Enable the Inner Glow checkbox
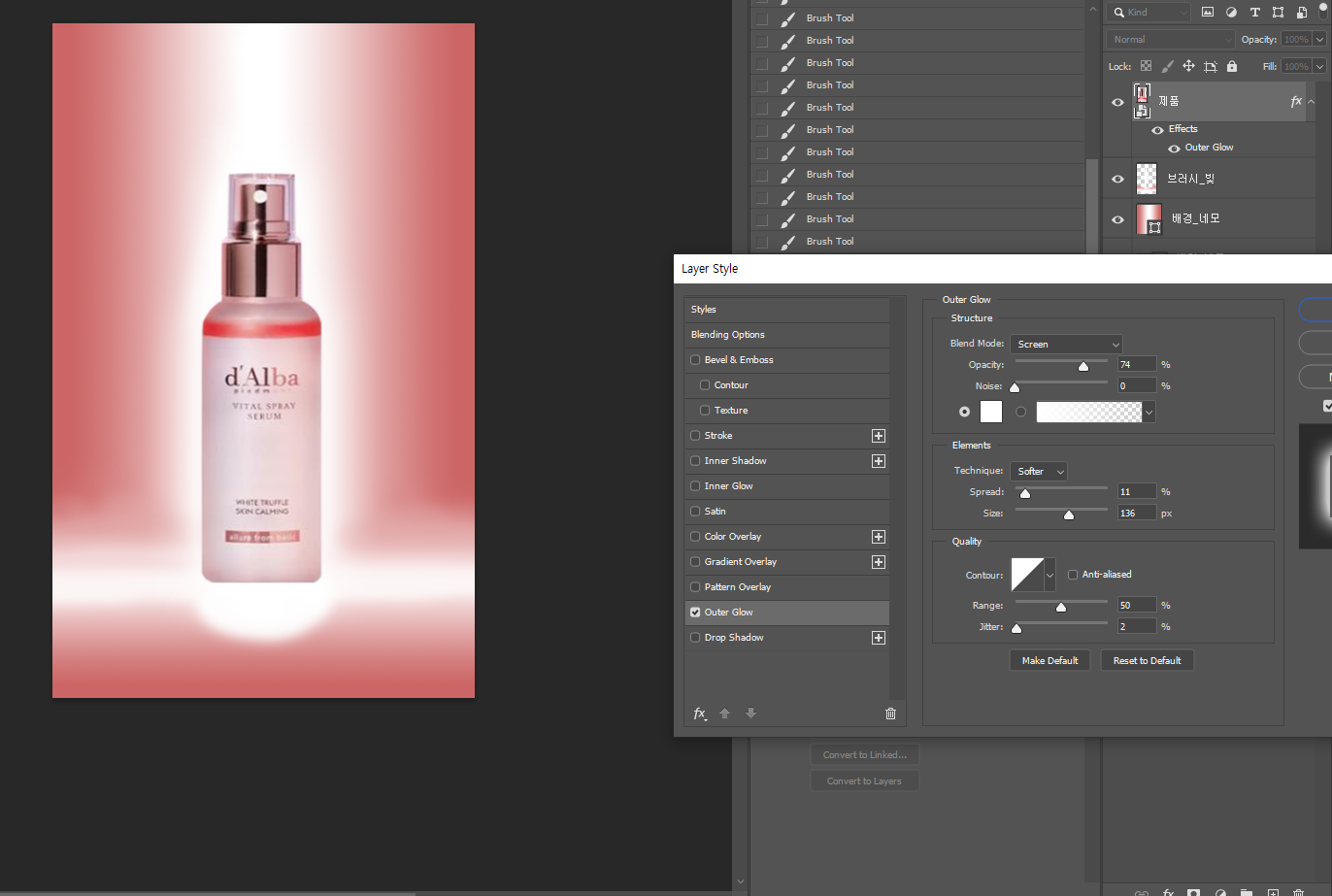This screenshot has width=1332, height=896. pos(695,486)
